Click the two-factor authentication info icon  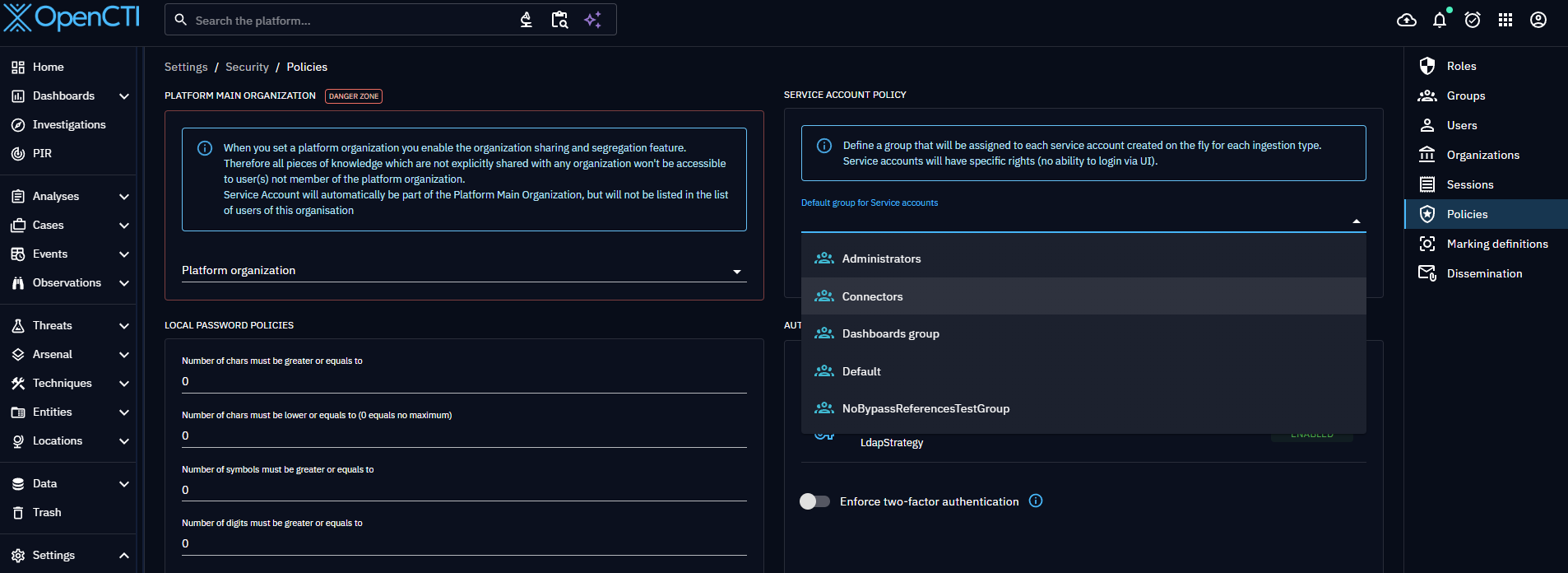point(1036,501)
